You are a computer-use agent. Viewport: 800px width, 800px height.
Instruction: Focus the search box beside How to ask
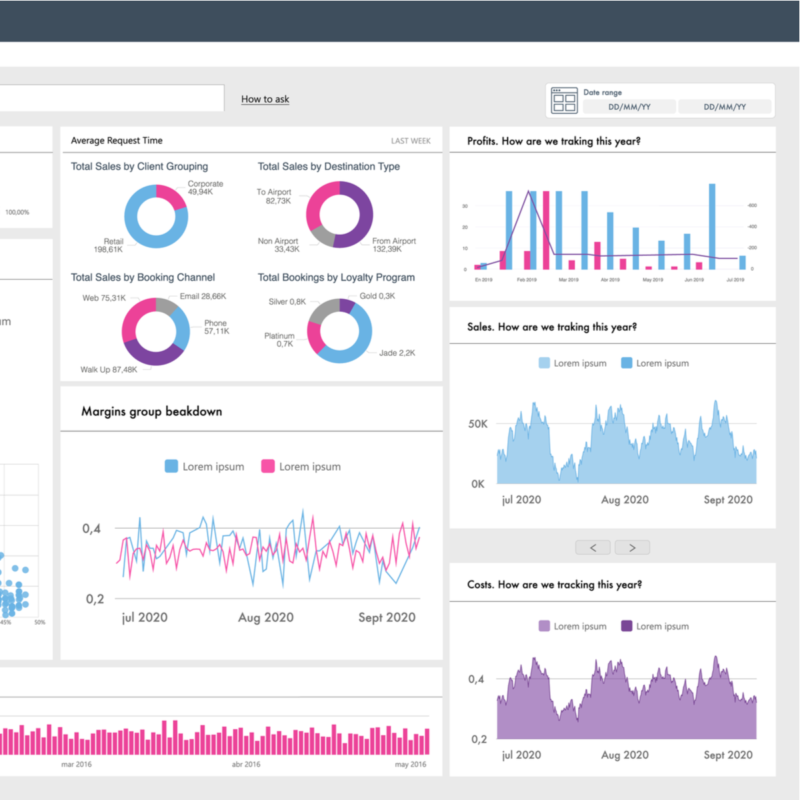point(111,98)
